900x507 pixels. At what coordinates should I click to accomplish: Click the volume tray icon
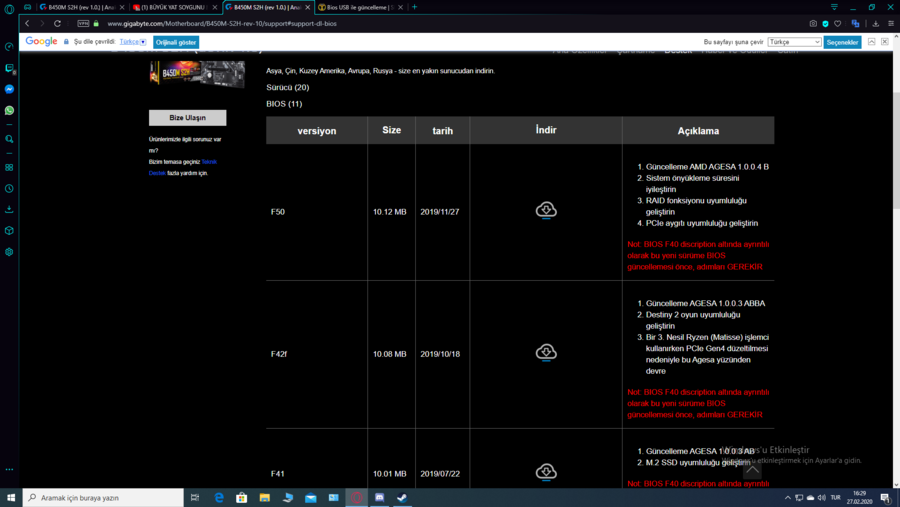tap(822, 498)
